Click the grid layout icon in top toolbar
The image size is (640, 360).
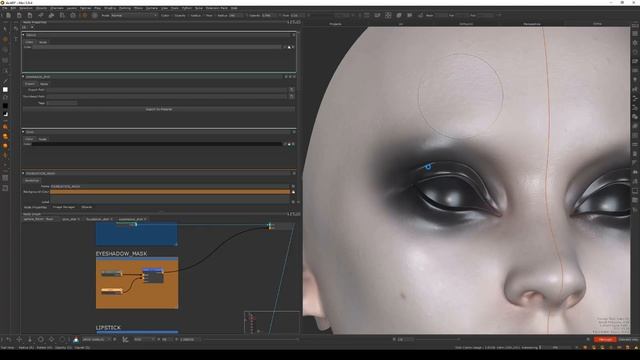[388, 16]
